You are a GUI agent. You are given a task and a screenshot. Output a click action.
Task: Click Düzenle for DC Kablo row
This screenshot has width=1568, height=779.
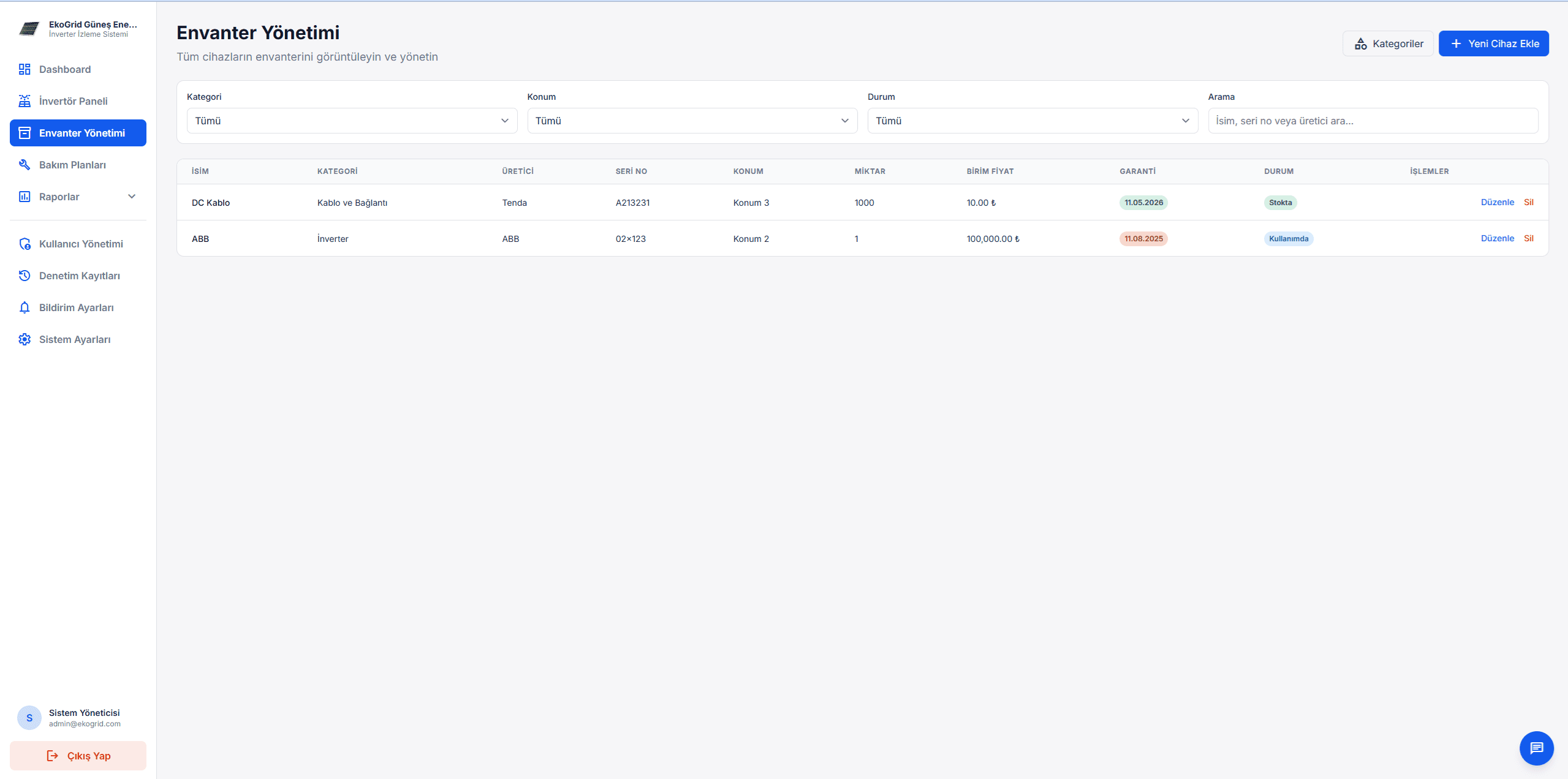tap(1497, 202)
